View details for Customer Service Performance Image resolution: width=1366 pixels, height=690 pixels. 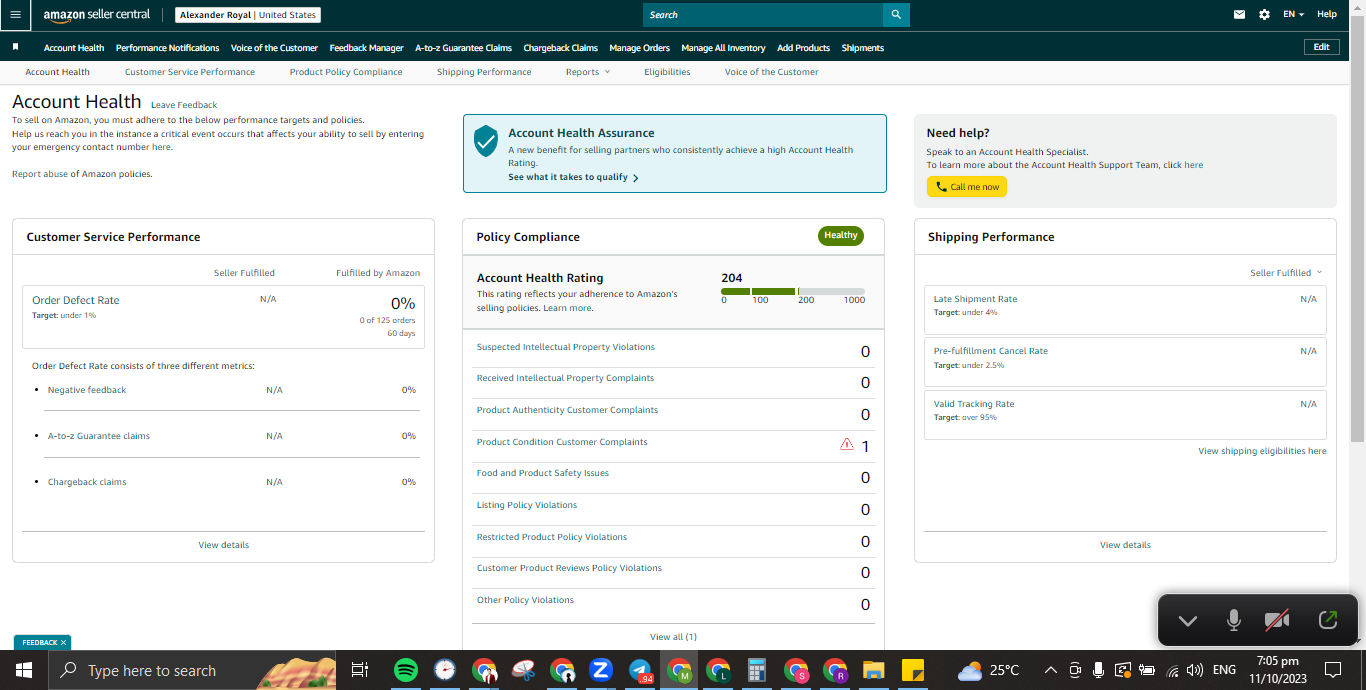(223, 545)
